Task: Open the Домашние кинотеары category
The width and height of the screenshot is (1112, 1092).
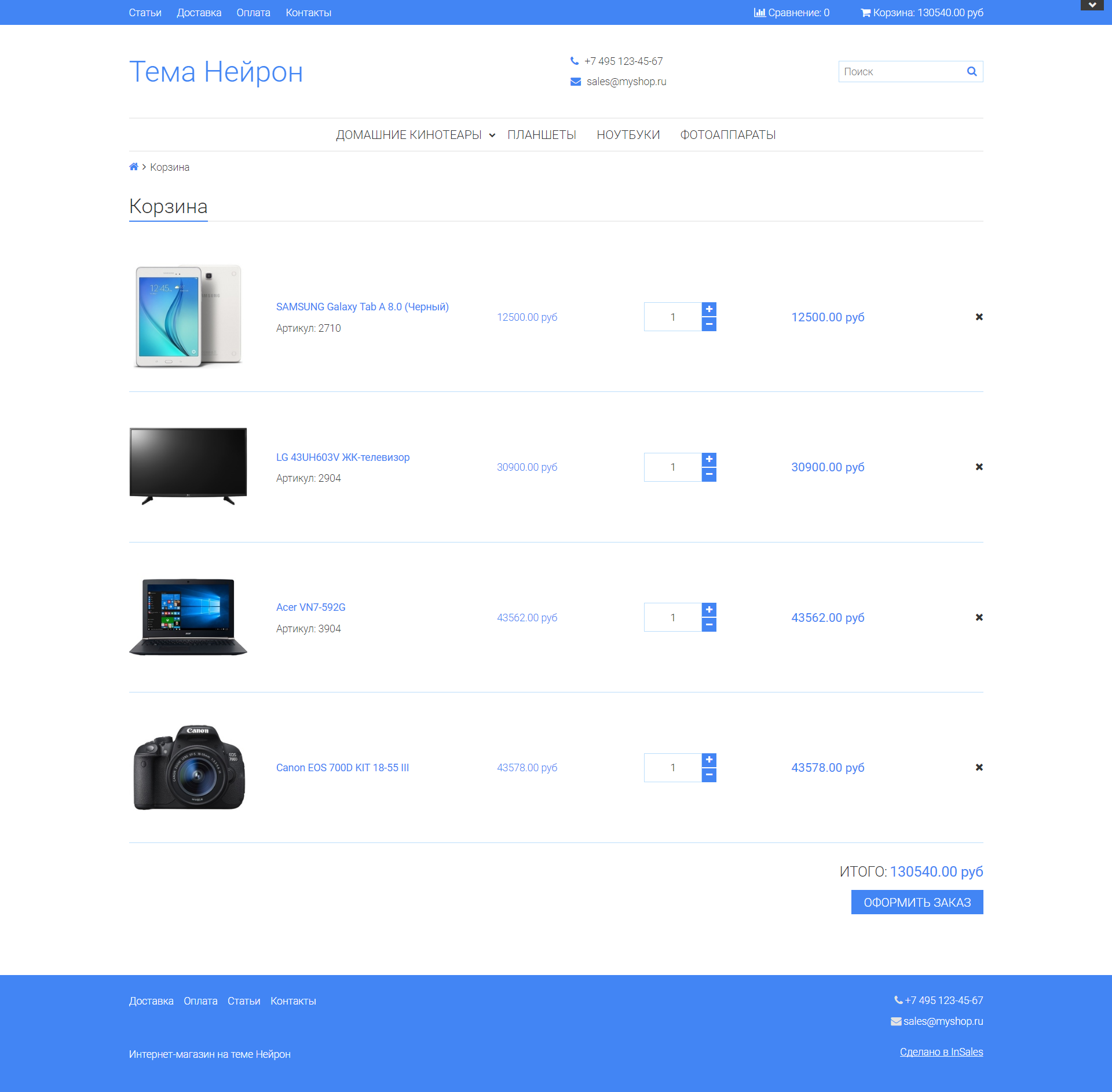Action: [409, 135]
